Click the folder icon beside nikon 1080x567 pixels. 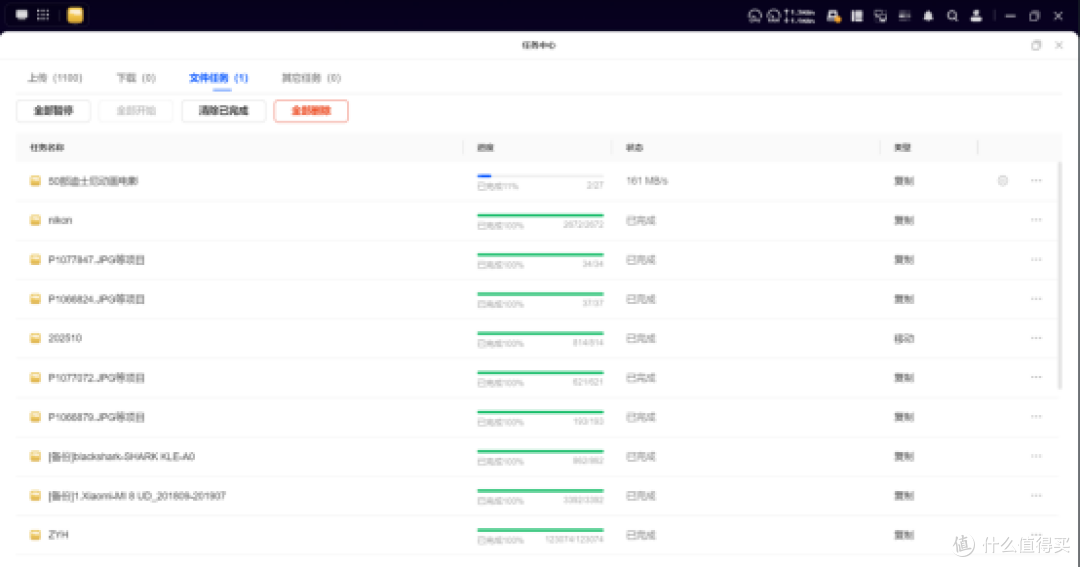[35, 220]
